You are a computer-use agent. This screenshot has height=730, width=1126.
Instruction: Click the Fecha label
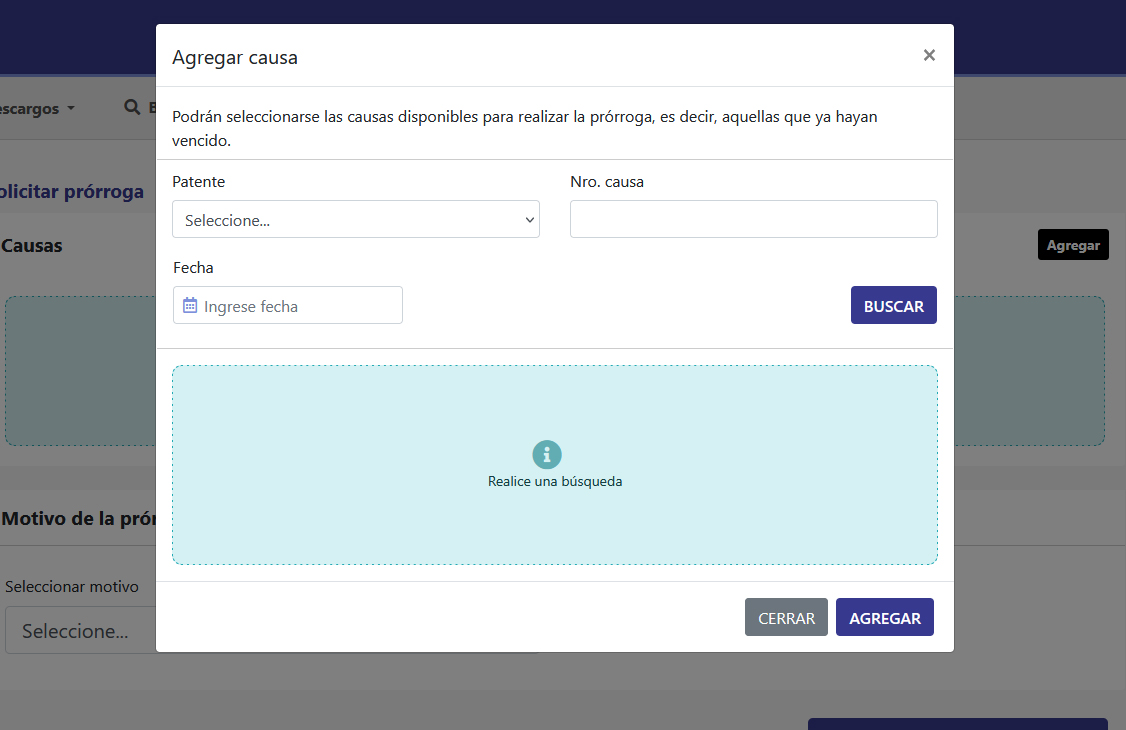point(193,268)
